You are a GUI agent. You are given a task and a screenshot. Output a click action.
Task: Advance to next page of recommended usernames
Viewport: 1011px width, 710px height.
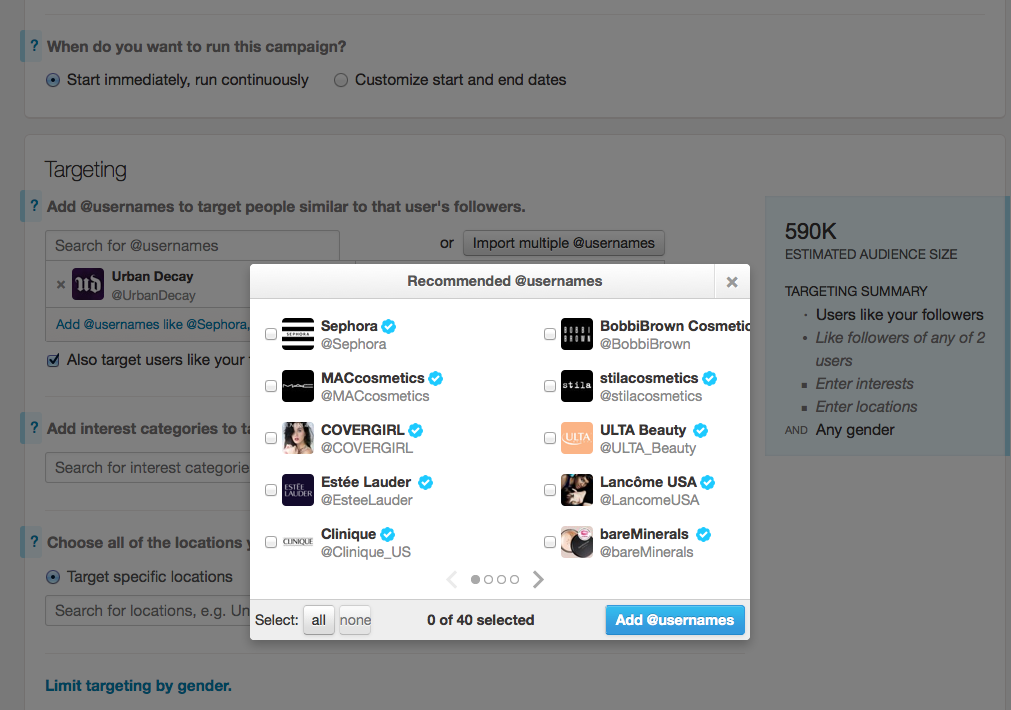point(538,579)
